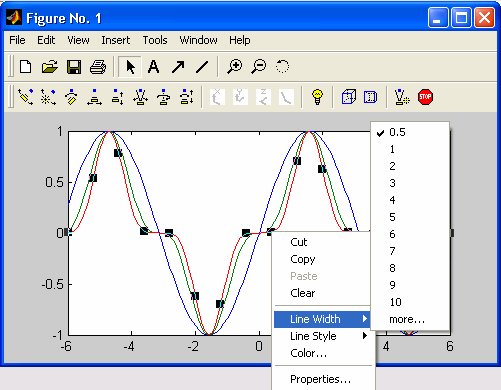Set line width to 6
Image resolution: width=501 pixels, height=390 pixels.
tap(410, 234)
